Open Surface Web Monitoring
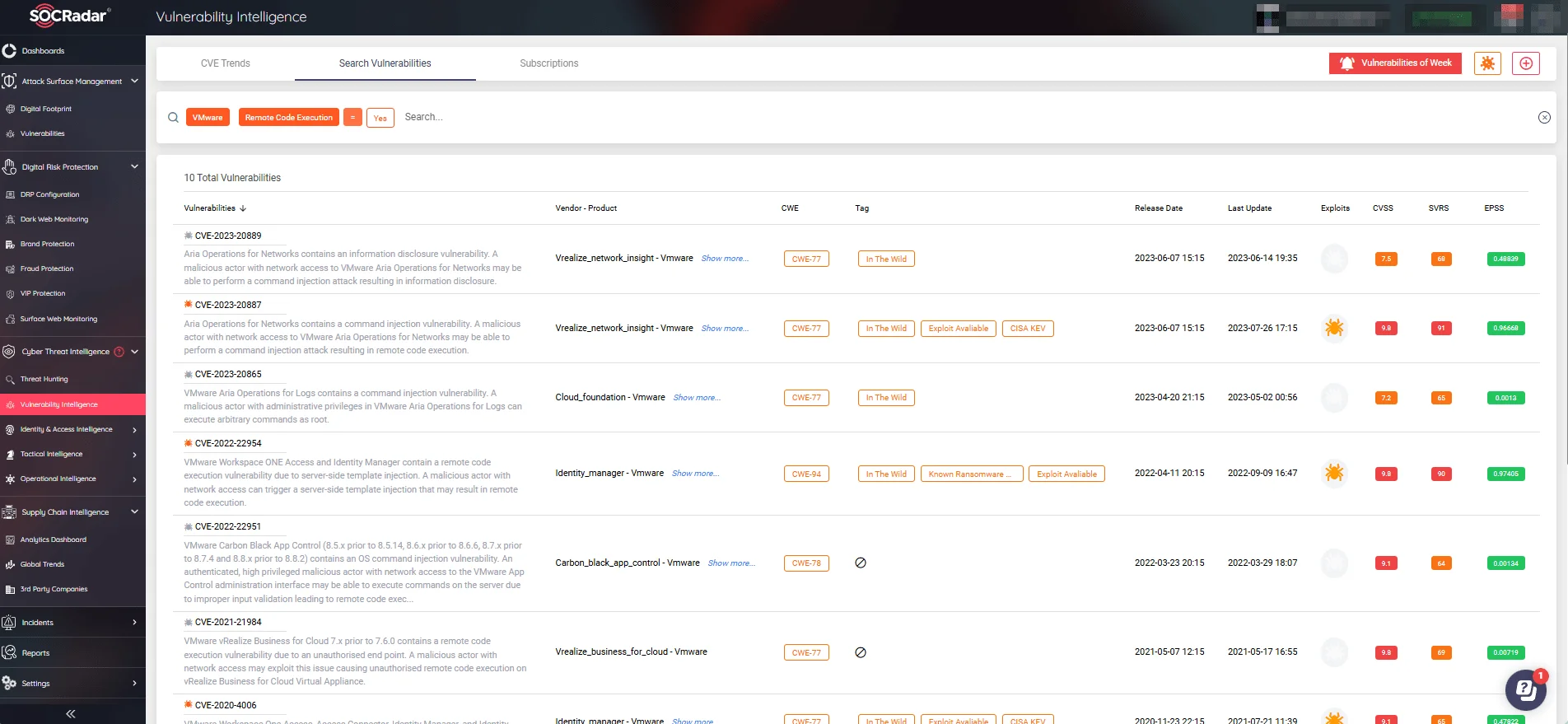The image size is (1568, 724). tap(58, 319)
